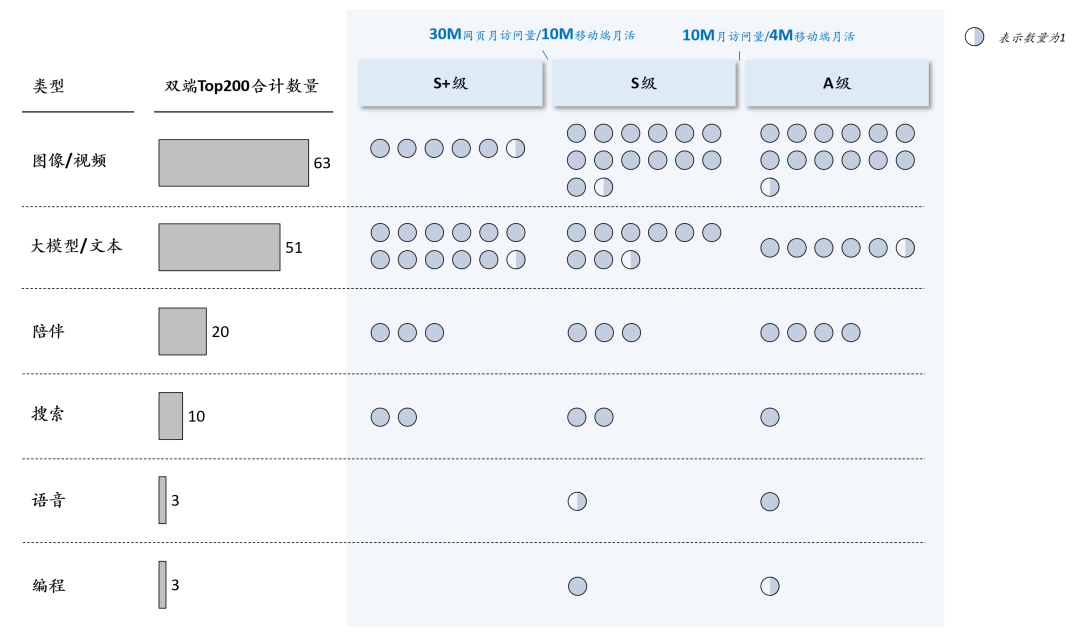The width and height of the screenshot is (1080, 640).
Task: Click the 图像/视频 category label
Action: pos(70,161)
